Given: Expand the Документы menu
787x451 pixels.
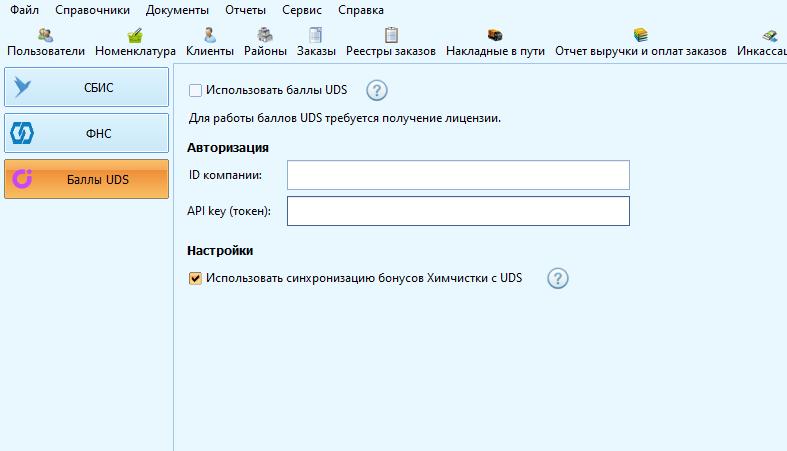Looking at the screenshot, I should (x=178, y=10).
